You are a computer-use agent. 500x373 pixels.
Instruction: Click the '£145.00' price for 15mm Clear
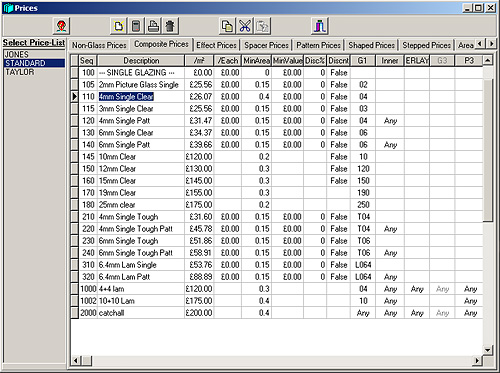(199, 181)
